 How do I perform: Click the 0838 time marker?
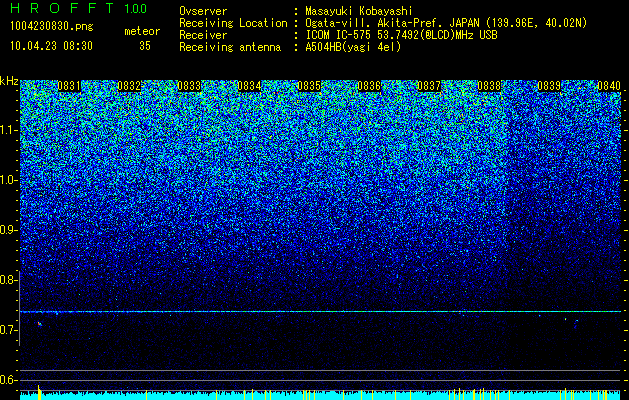click(489, 86)
